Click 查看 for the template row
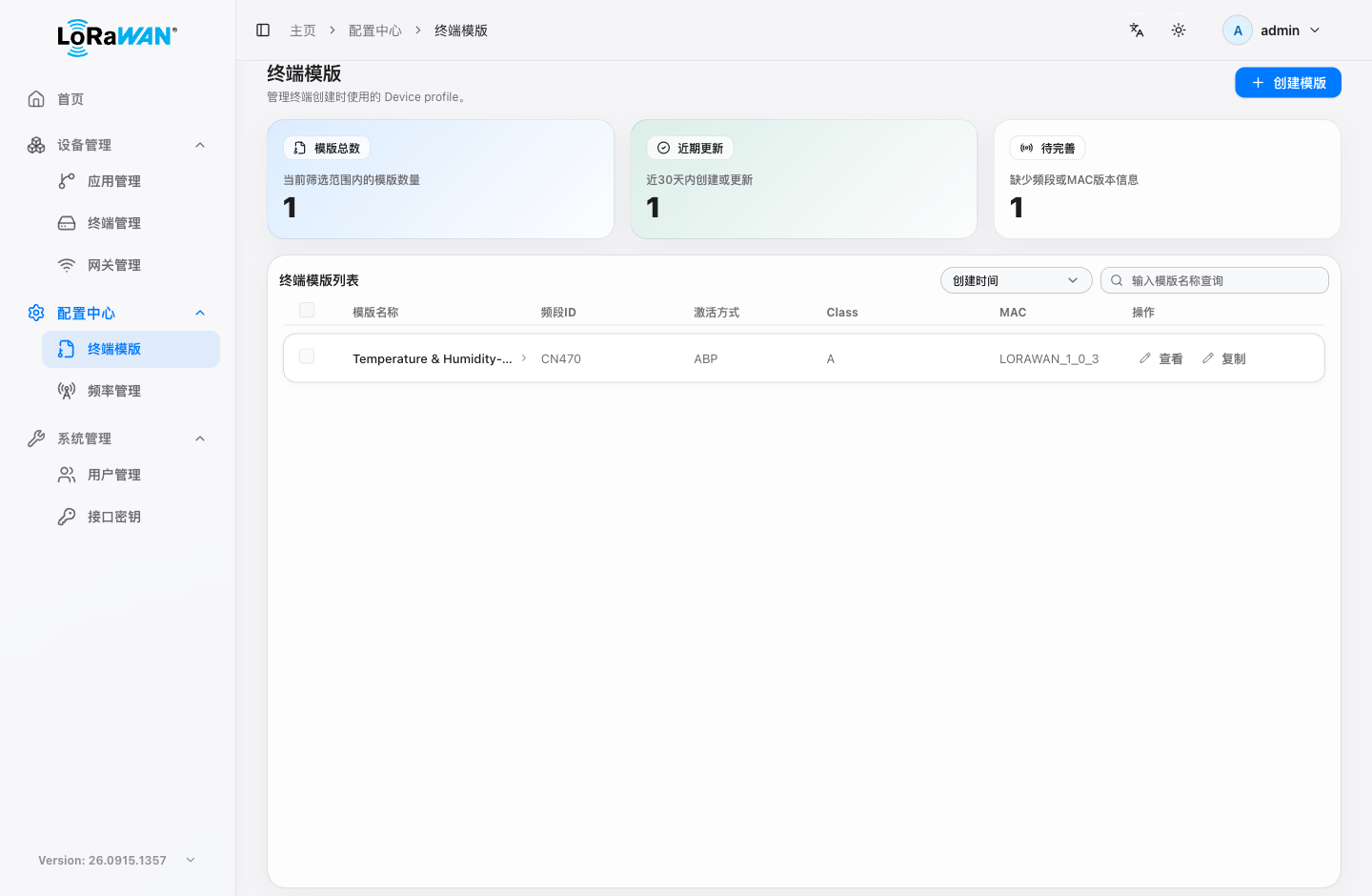Image resolution: width=1372 pixels, height=896 pixels. (x=1161, y=358)
